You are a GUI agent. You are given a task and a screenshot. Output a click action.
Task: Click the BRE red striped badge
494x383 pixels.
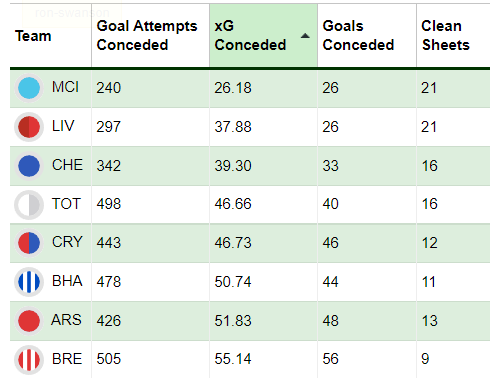[29, 360]
